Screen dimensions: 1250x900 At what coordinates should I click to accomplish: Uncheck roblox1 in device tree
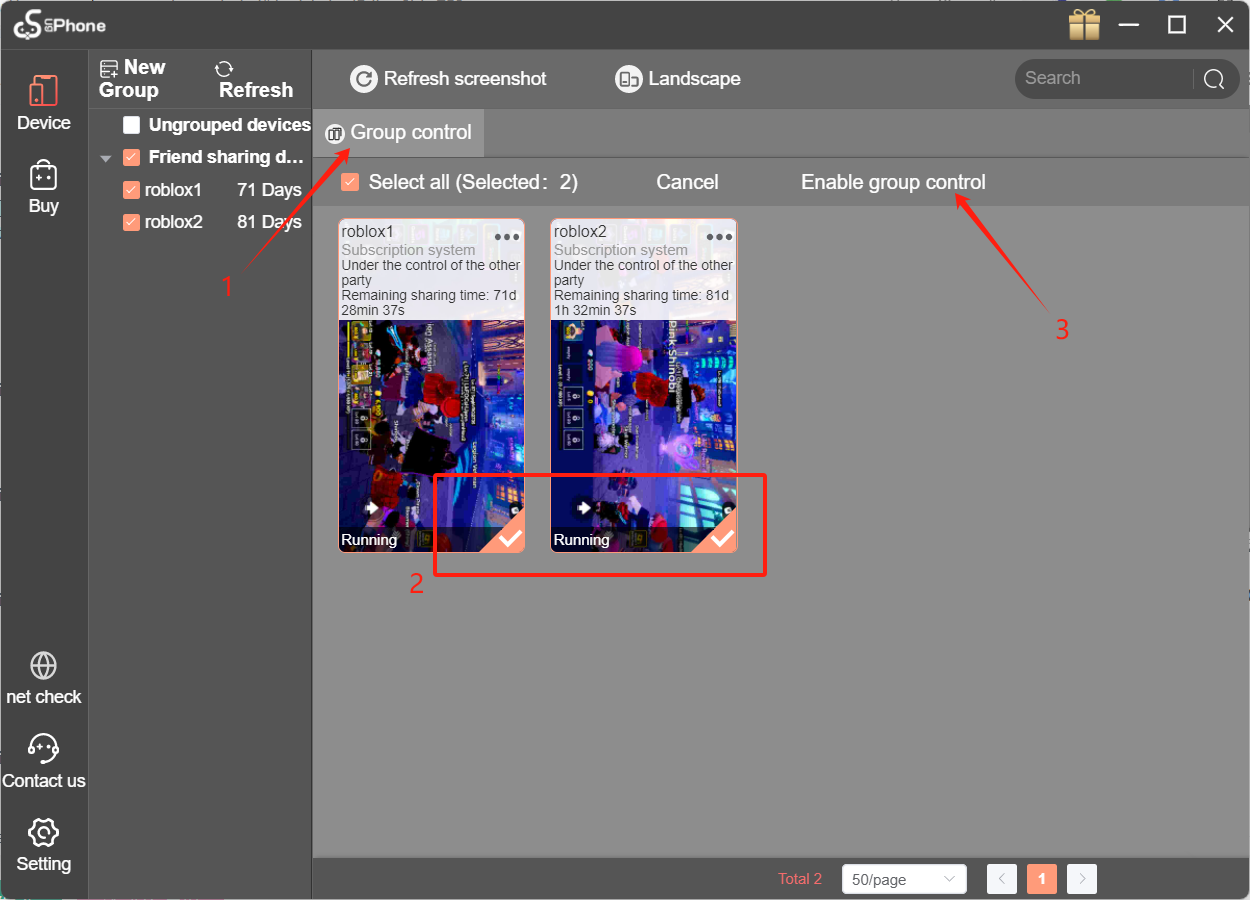(x=131, y=190)
